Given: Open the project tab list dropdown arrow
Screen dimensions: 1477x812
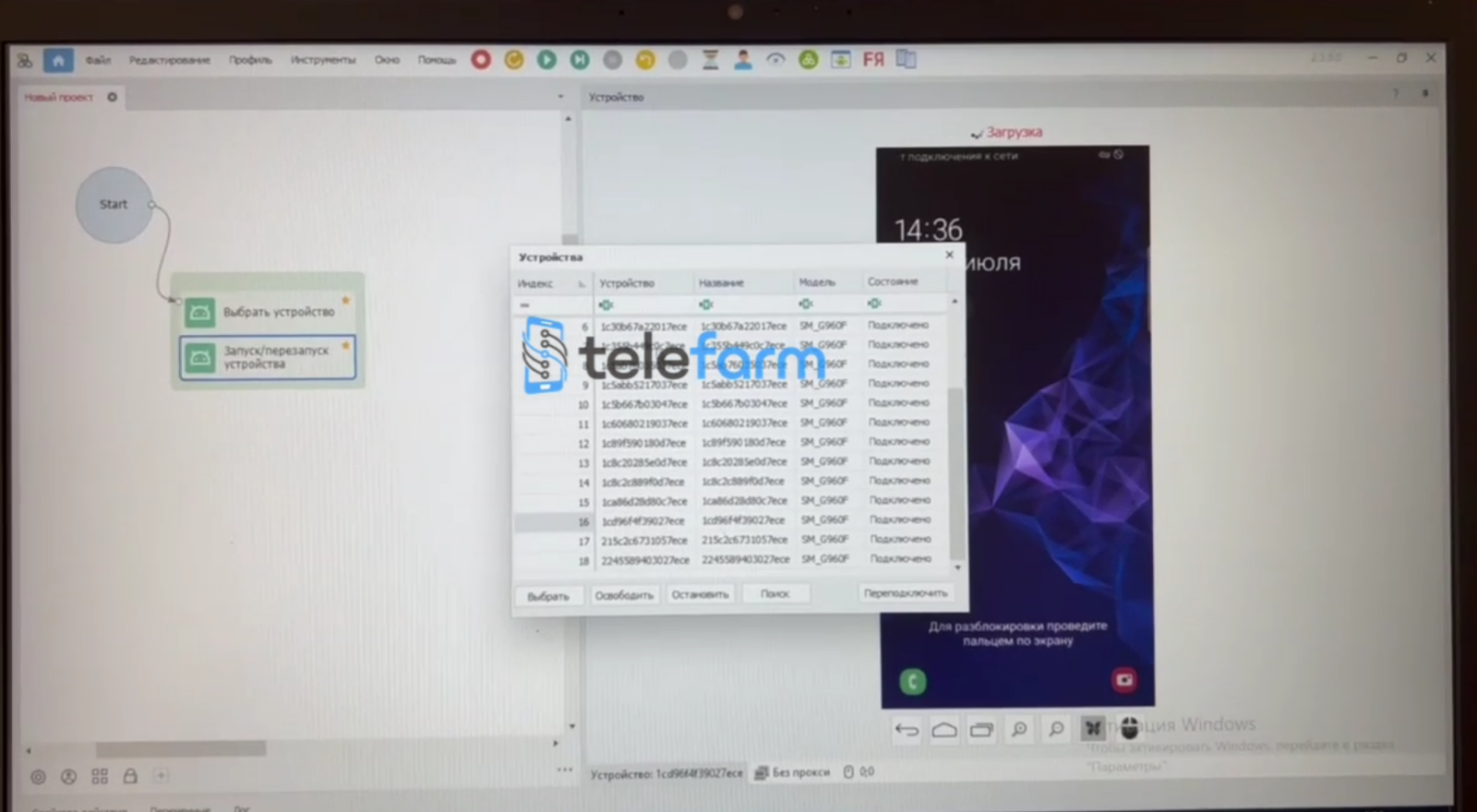Looking at the screenshot, I should tap(560, 97).
